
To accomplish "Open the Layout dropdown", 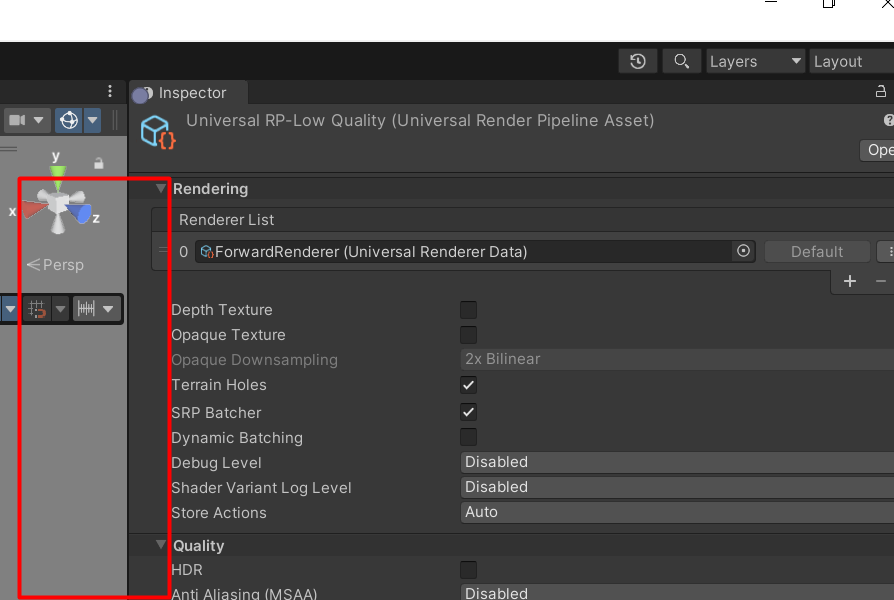I will (852, 61).
